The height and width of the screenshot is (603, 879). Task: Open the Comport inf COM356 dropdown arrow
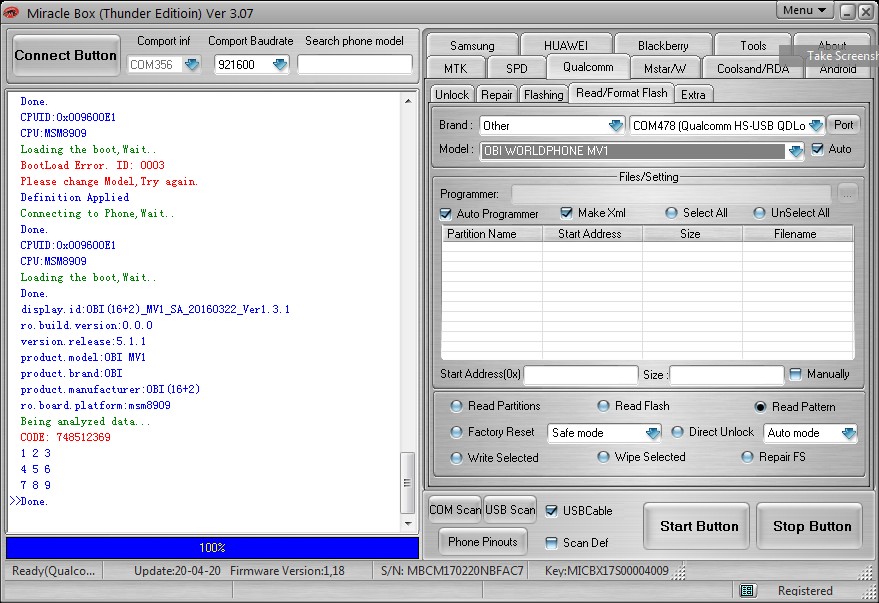(x=192, y=64)
